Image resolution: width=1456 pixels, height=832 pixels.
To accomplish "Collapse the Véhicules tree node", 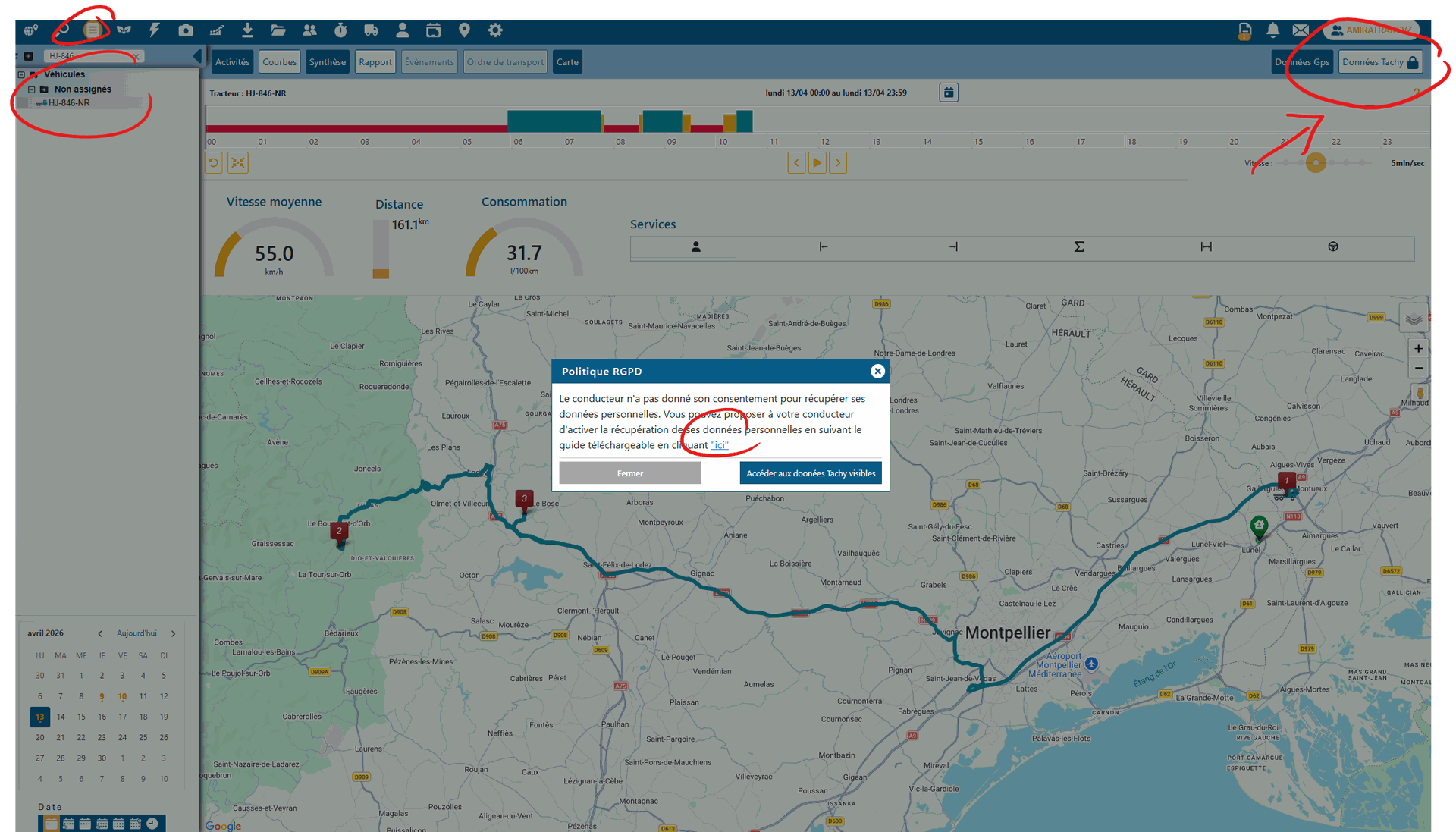I will (21, 74).
